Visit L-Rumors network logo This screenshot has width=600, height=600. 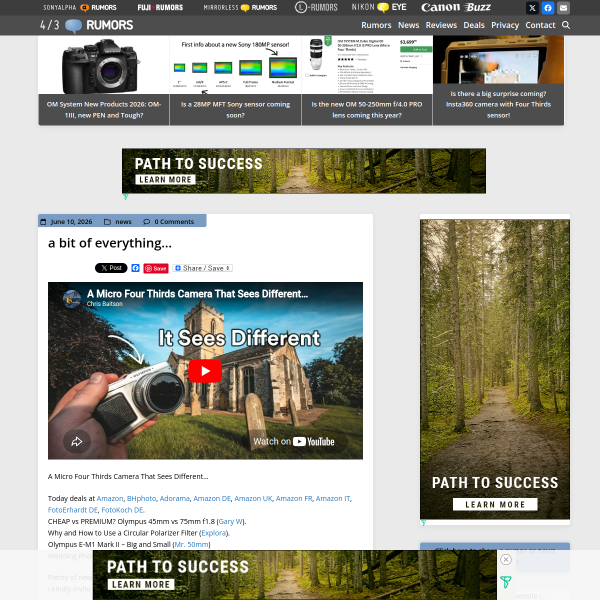click(316, 7)
